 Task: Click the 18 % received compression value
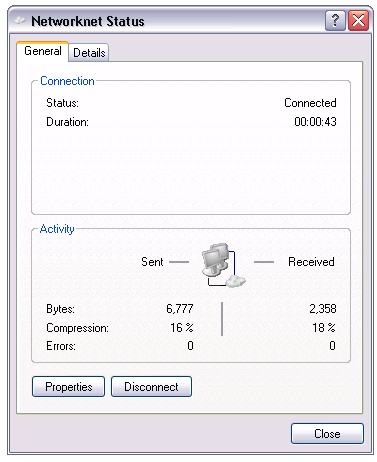pyautogui.click(x=324, y=328)
